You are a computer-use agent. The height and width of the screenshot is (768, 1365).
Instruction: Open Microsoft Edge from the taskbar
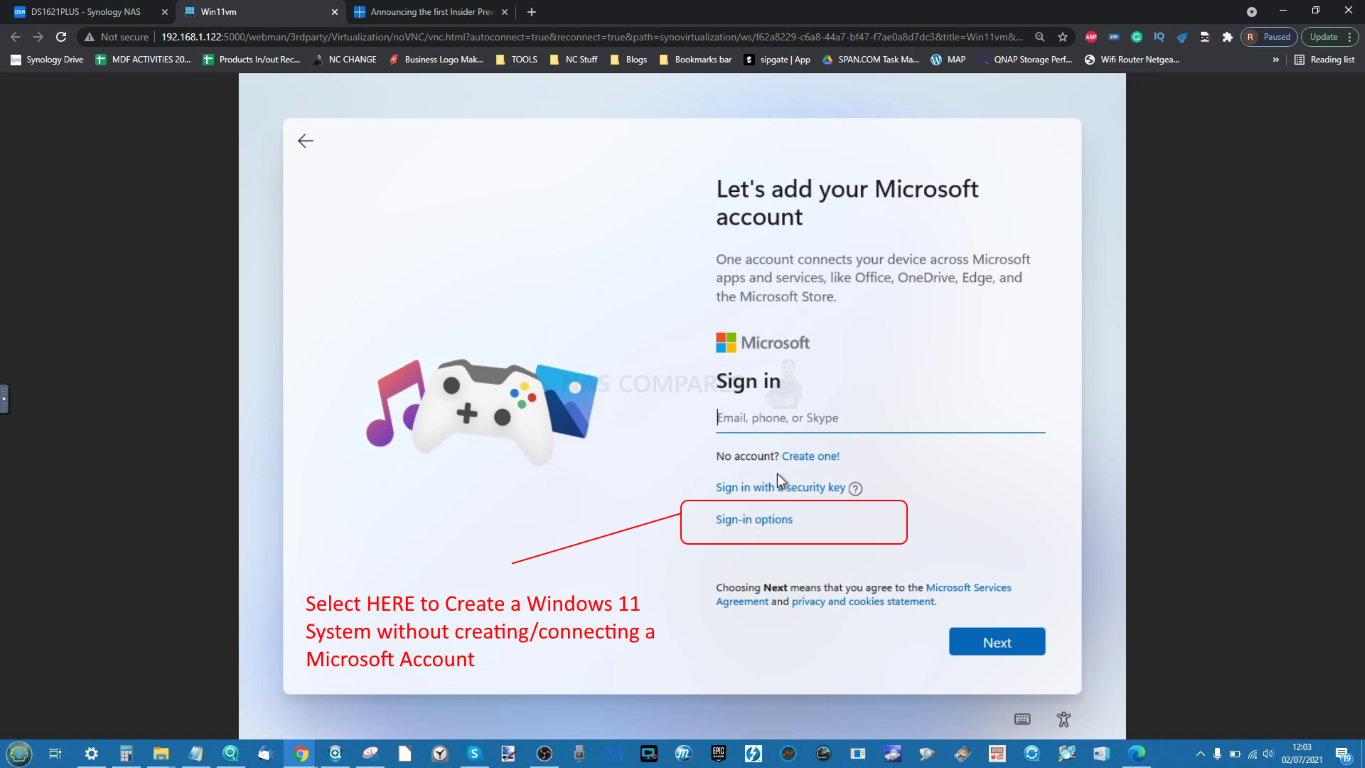1136,753
